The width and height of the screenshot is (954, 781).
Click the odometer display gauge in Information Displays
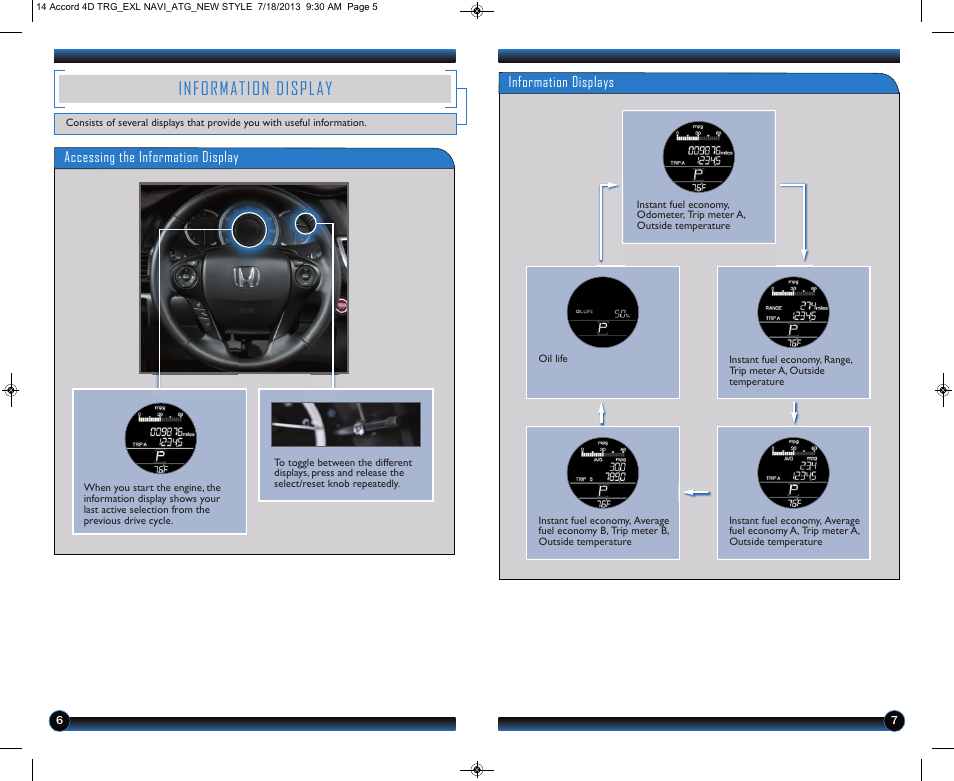[698, 157]
